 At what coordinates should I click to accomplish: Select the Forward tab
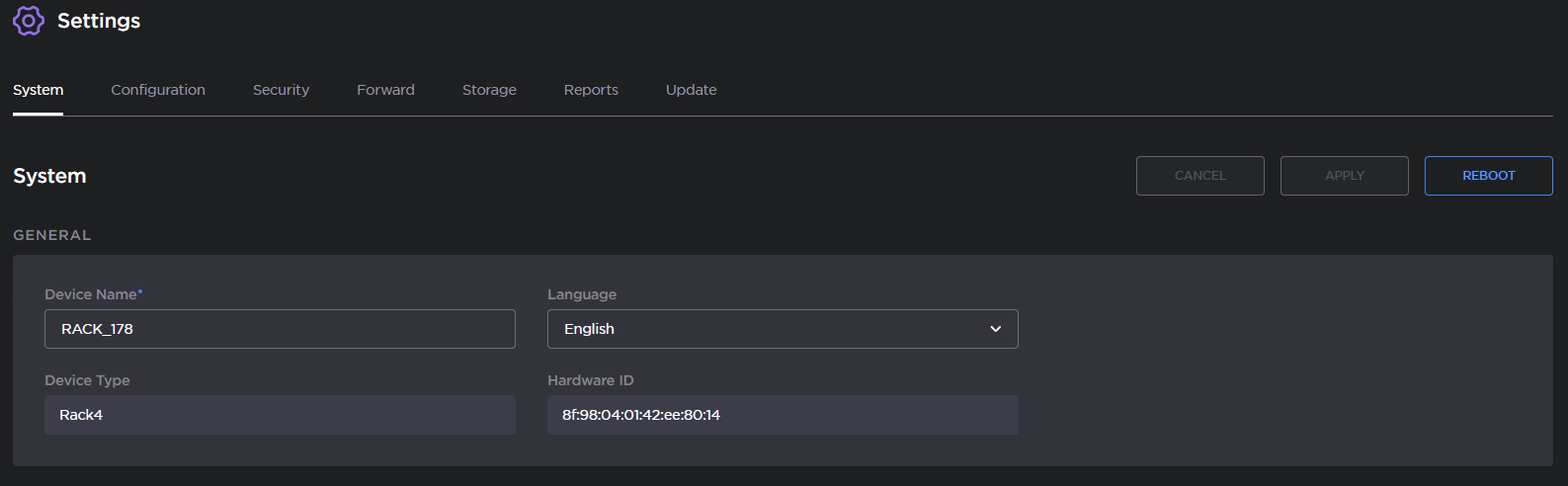(385, 90)
